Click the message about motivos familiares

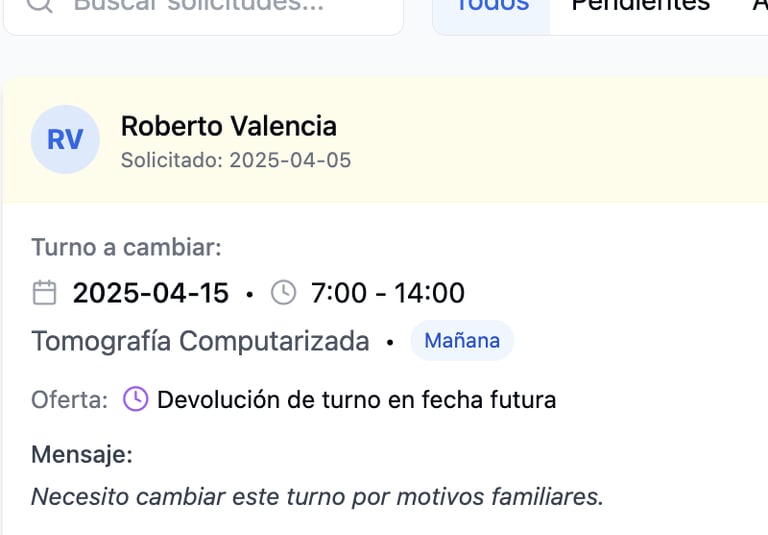coord(317,496)
